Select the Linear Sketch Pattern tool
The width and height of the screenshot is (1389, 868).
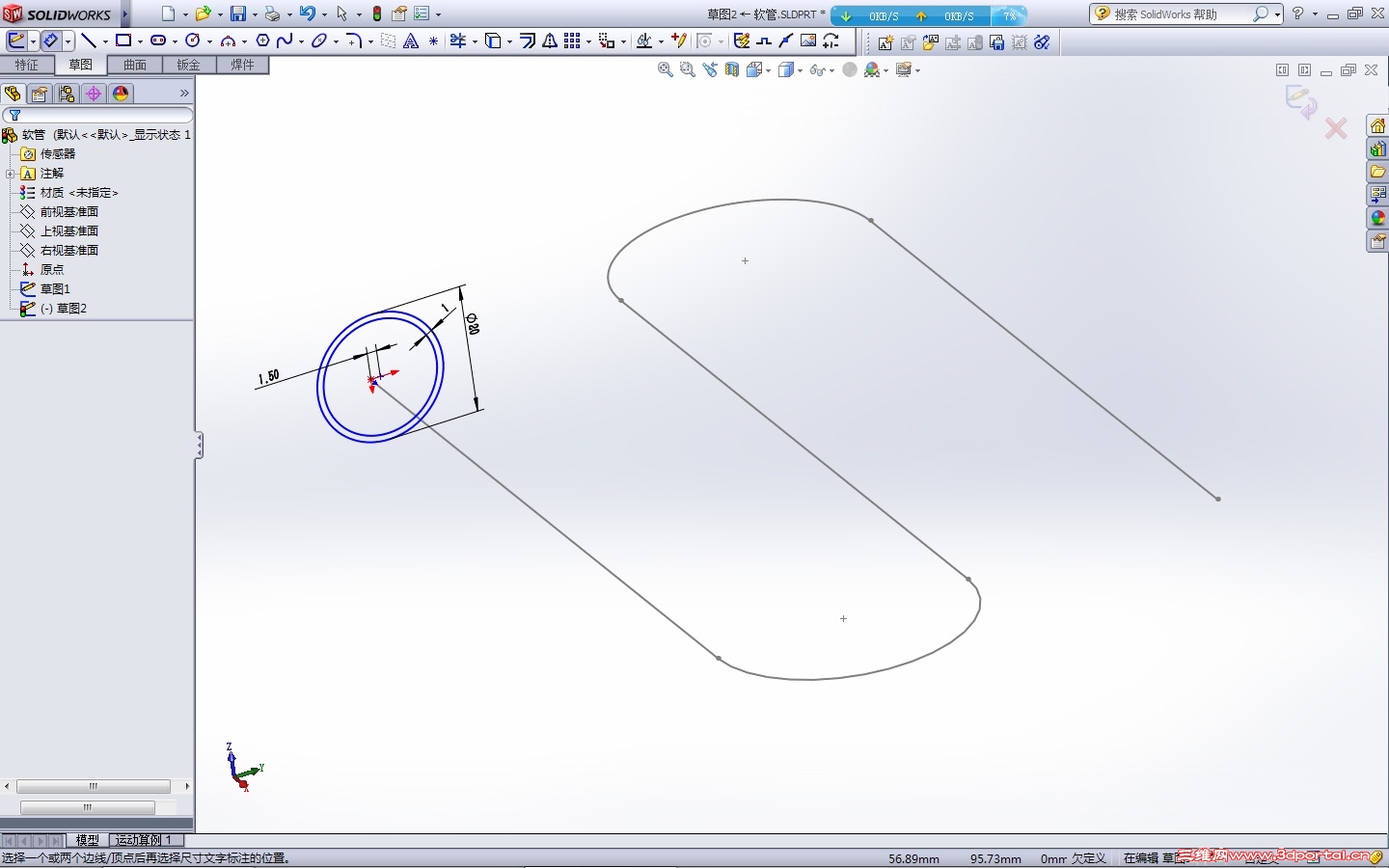pos(573,41)
